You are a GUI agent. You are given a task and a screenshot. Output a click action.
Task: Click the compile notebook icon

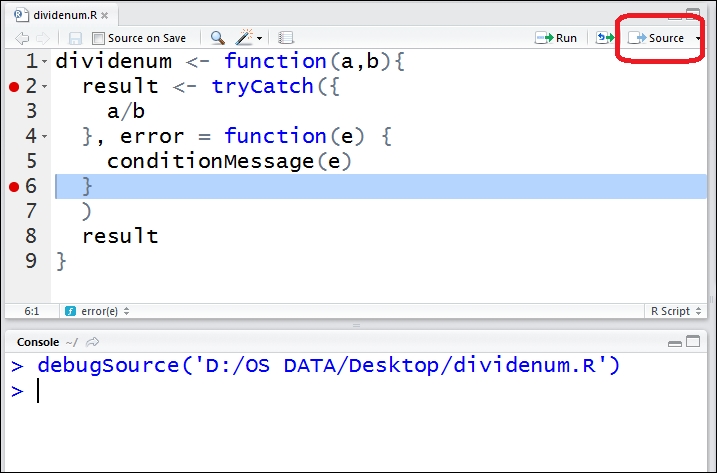[286, 38]
